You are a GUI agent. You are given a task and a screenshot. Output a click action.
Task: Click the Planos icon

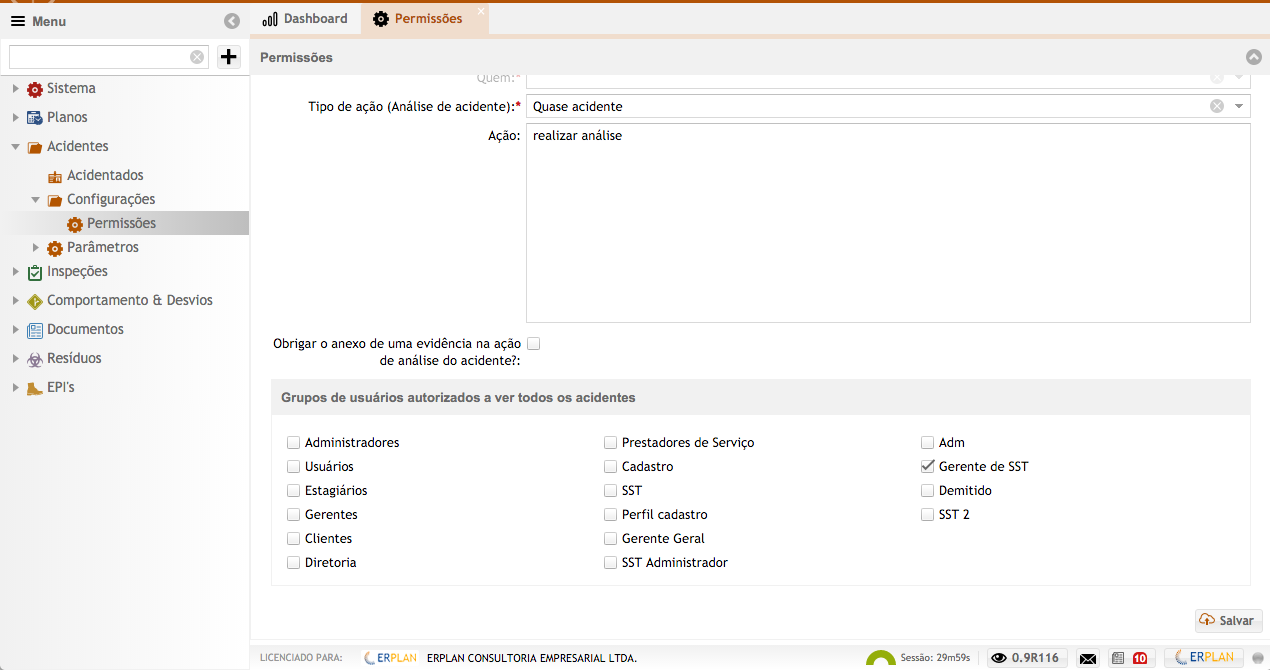35,118
